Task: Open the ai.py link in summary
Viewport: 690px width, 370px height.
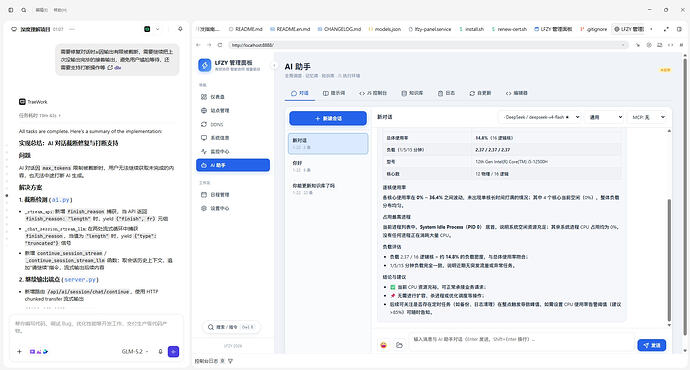Action: pos(60,200)
